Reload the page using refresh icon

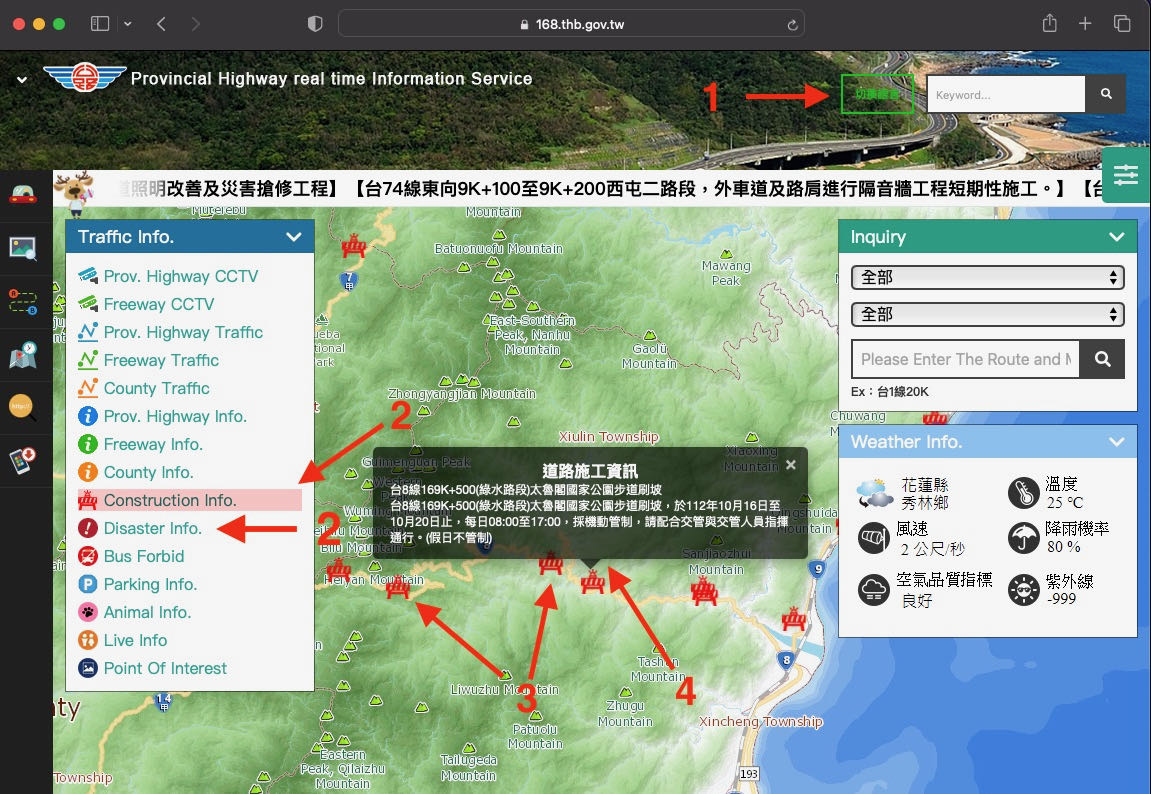[792, 24]
